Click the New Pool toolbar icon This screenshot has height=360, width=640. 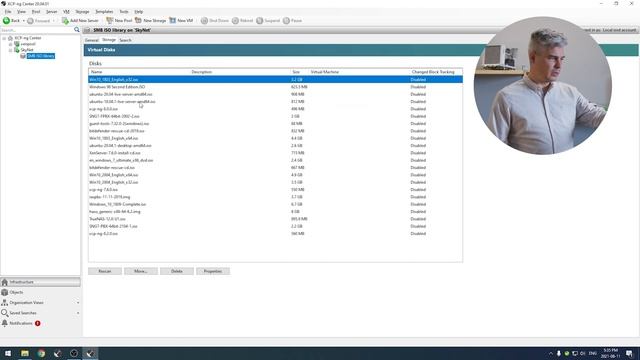[x=109, y=20]
